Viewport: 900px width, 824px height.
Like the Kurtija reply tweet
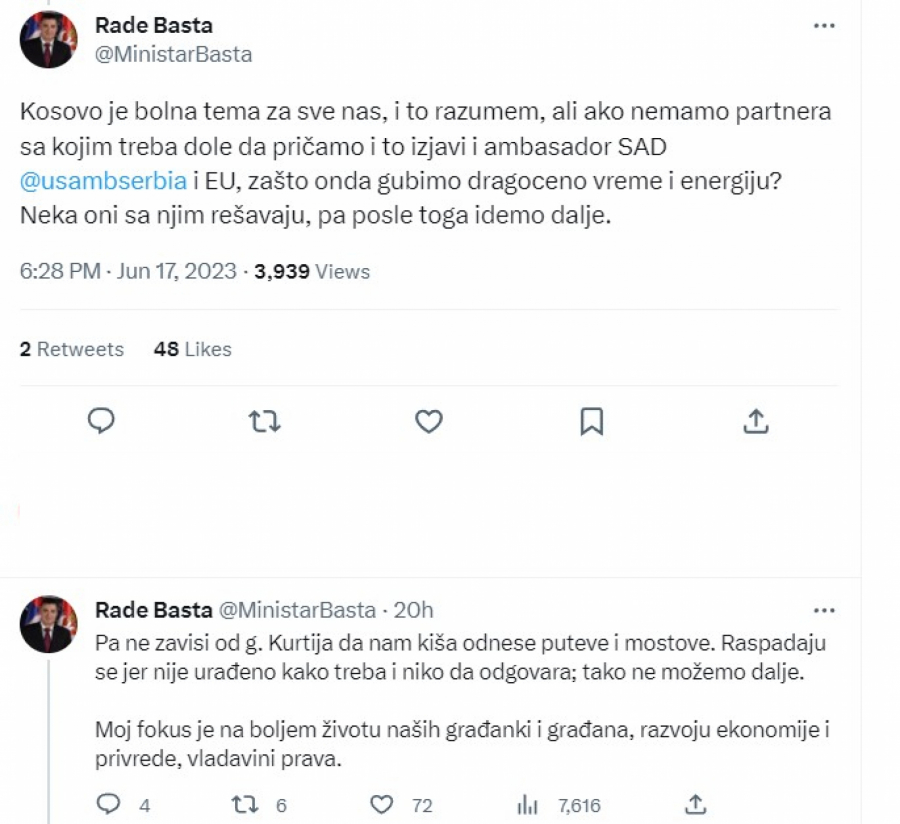pos(384,803)
